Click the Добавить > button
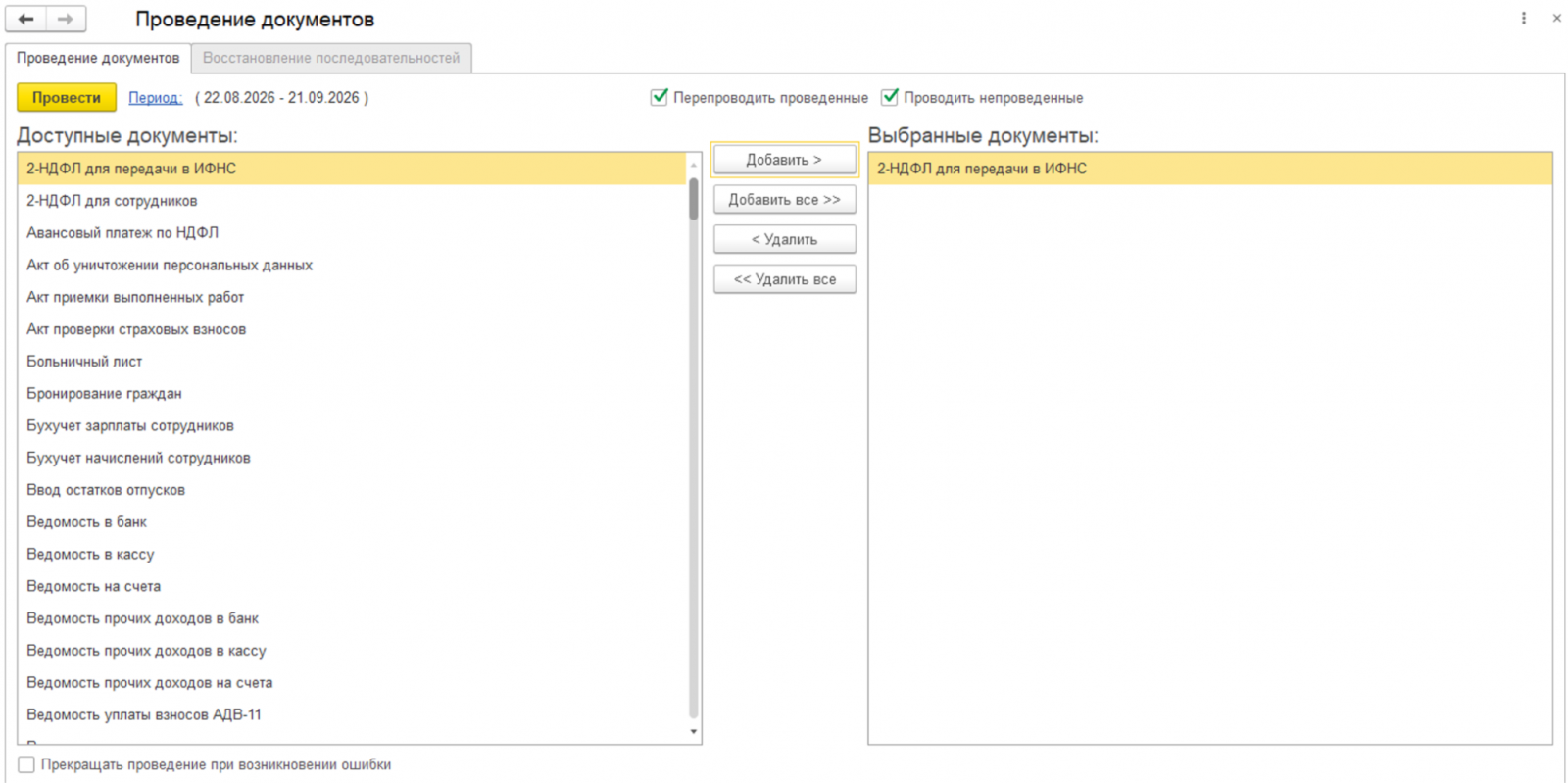1568x783 pixels. click(x=784, y=160)
